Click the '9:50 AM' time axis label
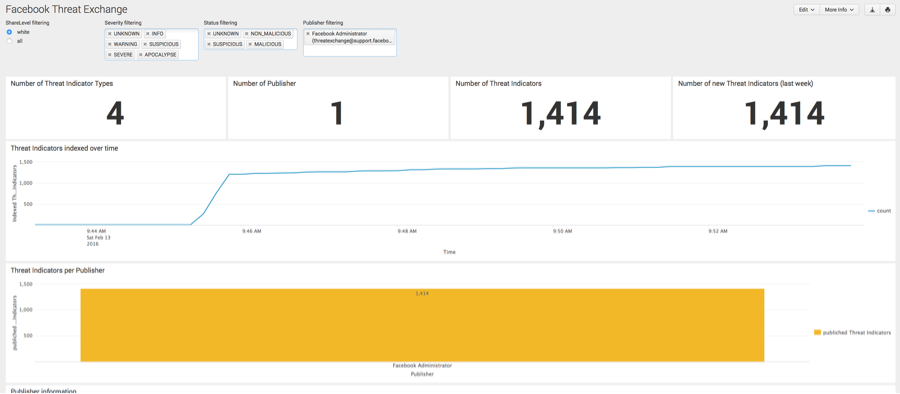The width and height of the screenshot is (900, 394). (562, 231)
